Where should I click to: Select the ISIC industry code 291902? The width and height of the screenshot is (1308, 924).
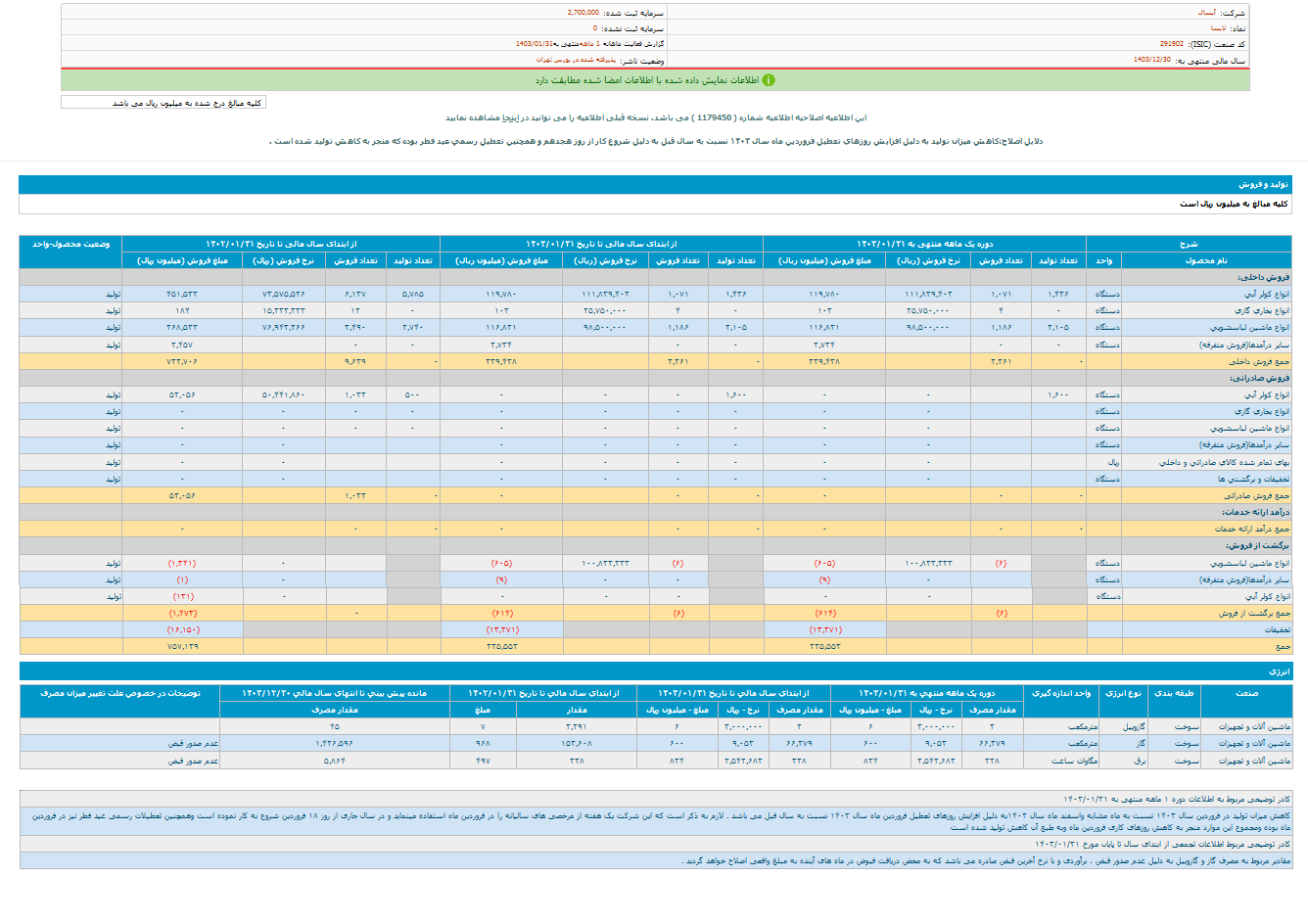click(x=1171, y=44)
